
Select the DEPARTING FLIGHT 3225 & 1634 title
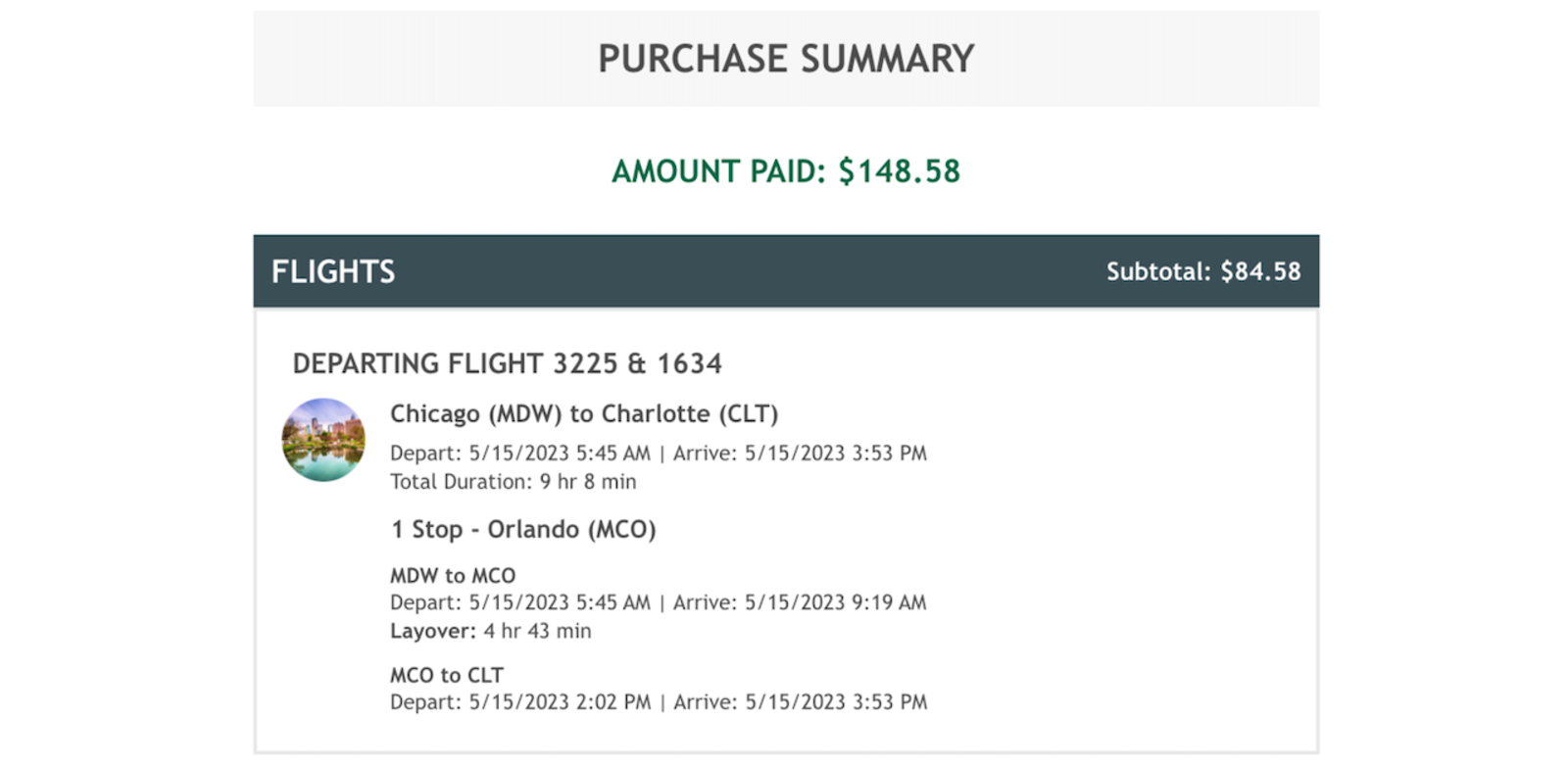(507, 363)
